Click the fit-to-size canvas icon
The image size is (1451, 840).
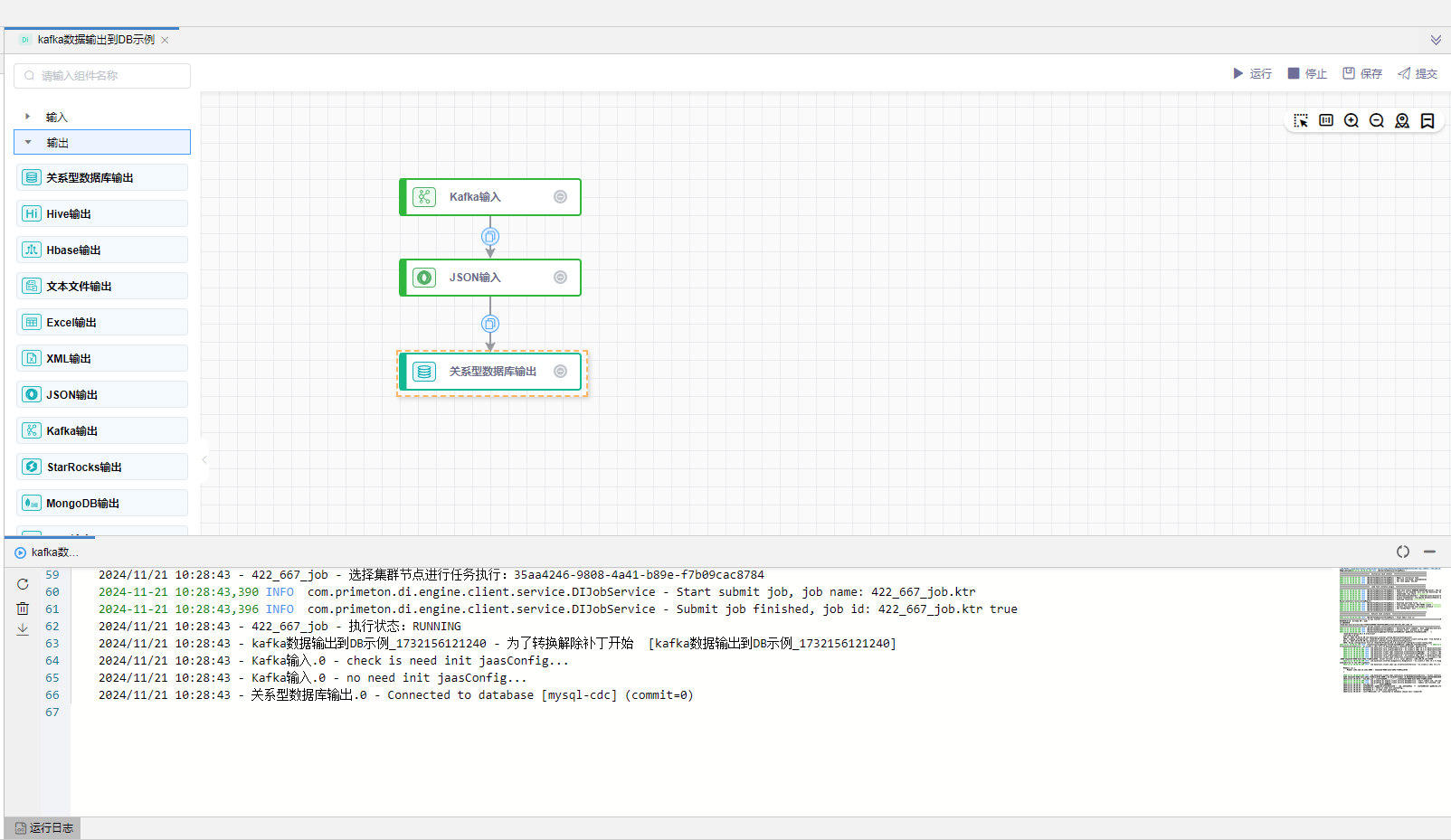[1326, 121]
